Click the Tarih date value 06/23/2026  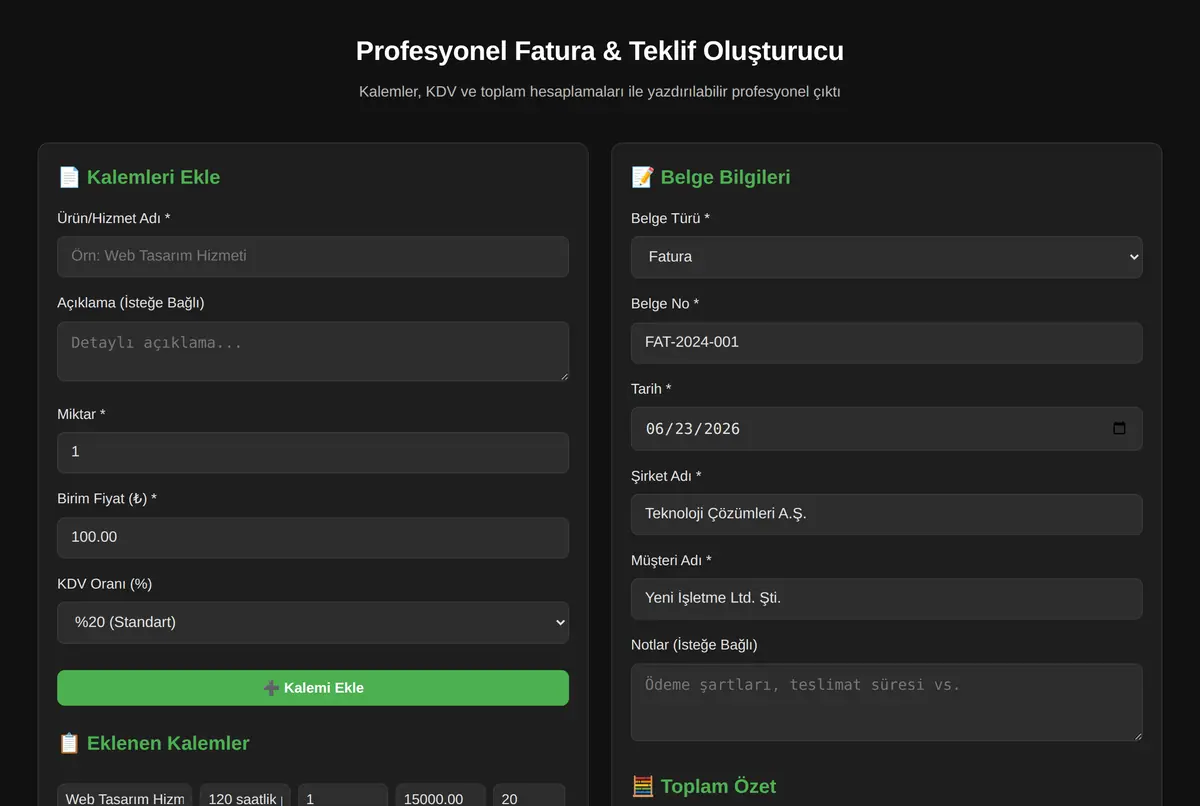[693, 428]
